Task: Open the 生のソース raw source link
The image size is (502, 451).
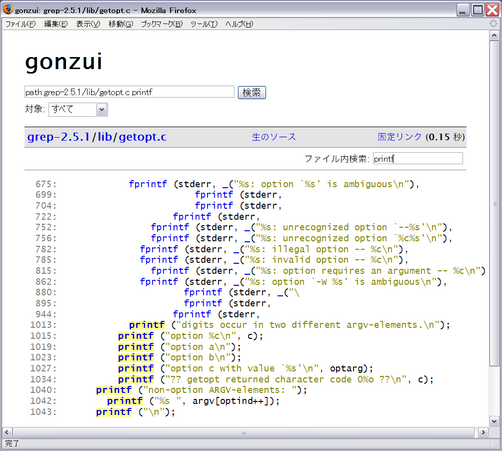Action: point(274,137)
